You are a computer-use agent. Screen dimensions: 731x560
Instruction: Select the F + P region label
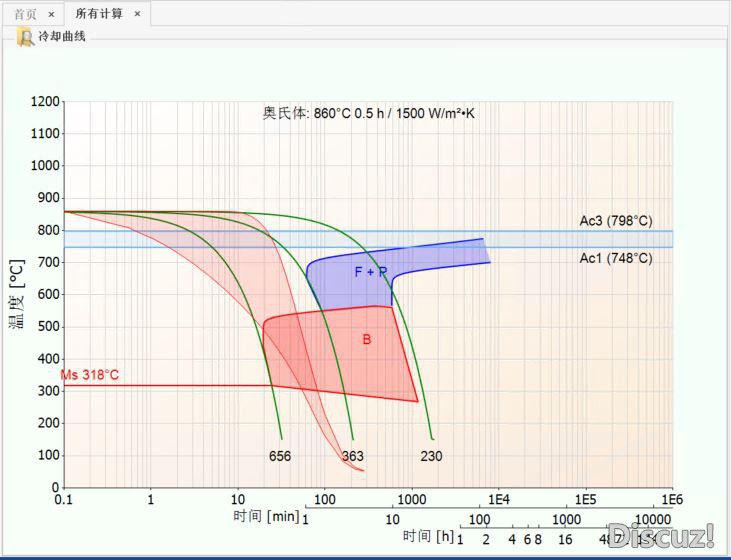(371, 272)
